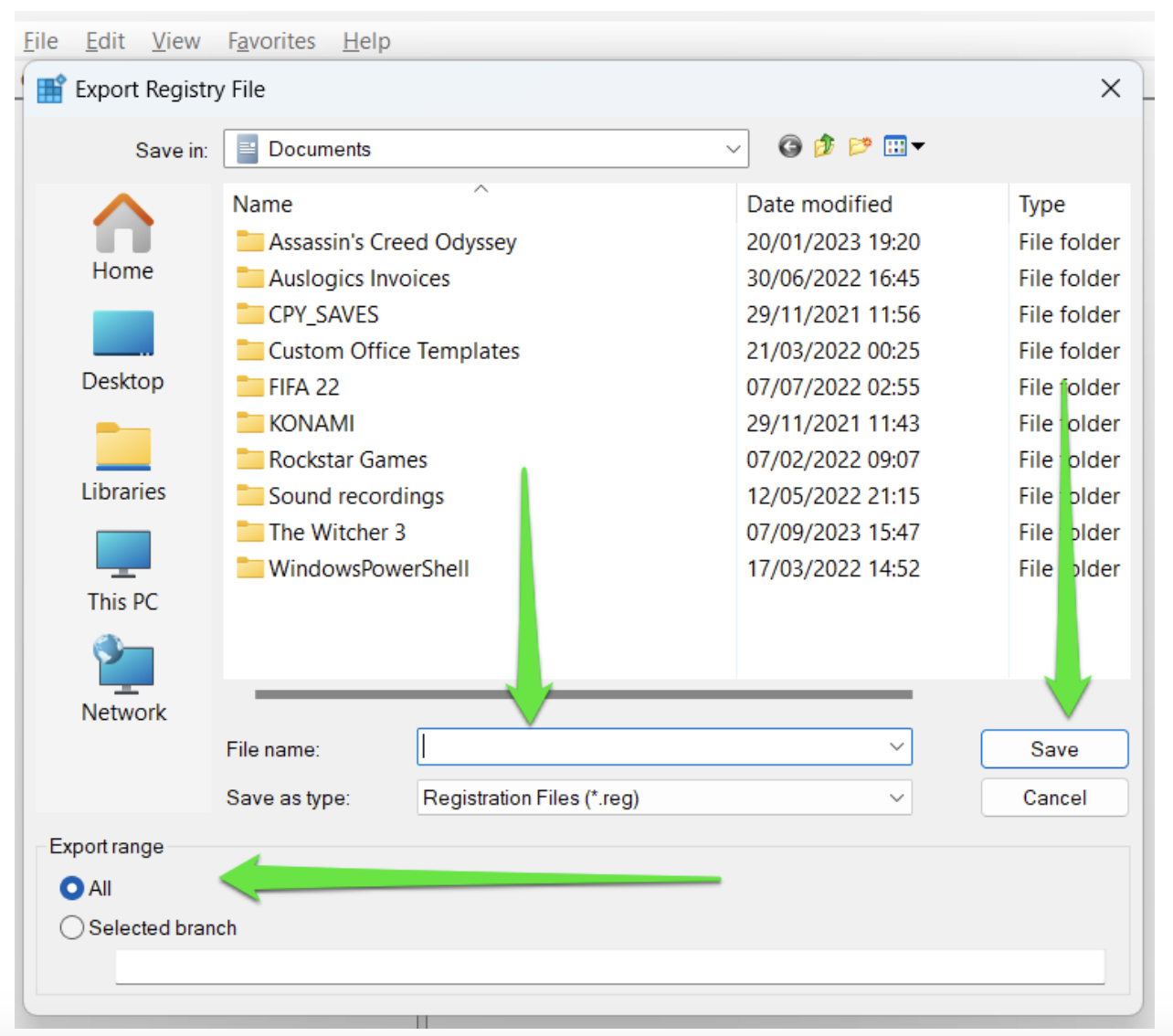Click inside the File name field
Viewport: 1173px width, 1036px height.
tap(639, 747)
